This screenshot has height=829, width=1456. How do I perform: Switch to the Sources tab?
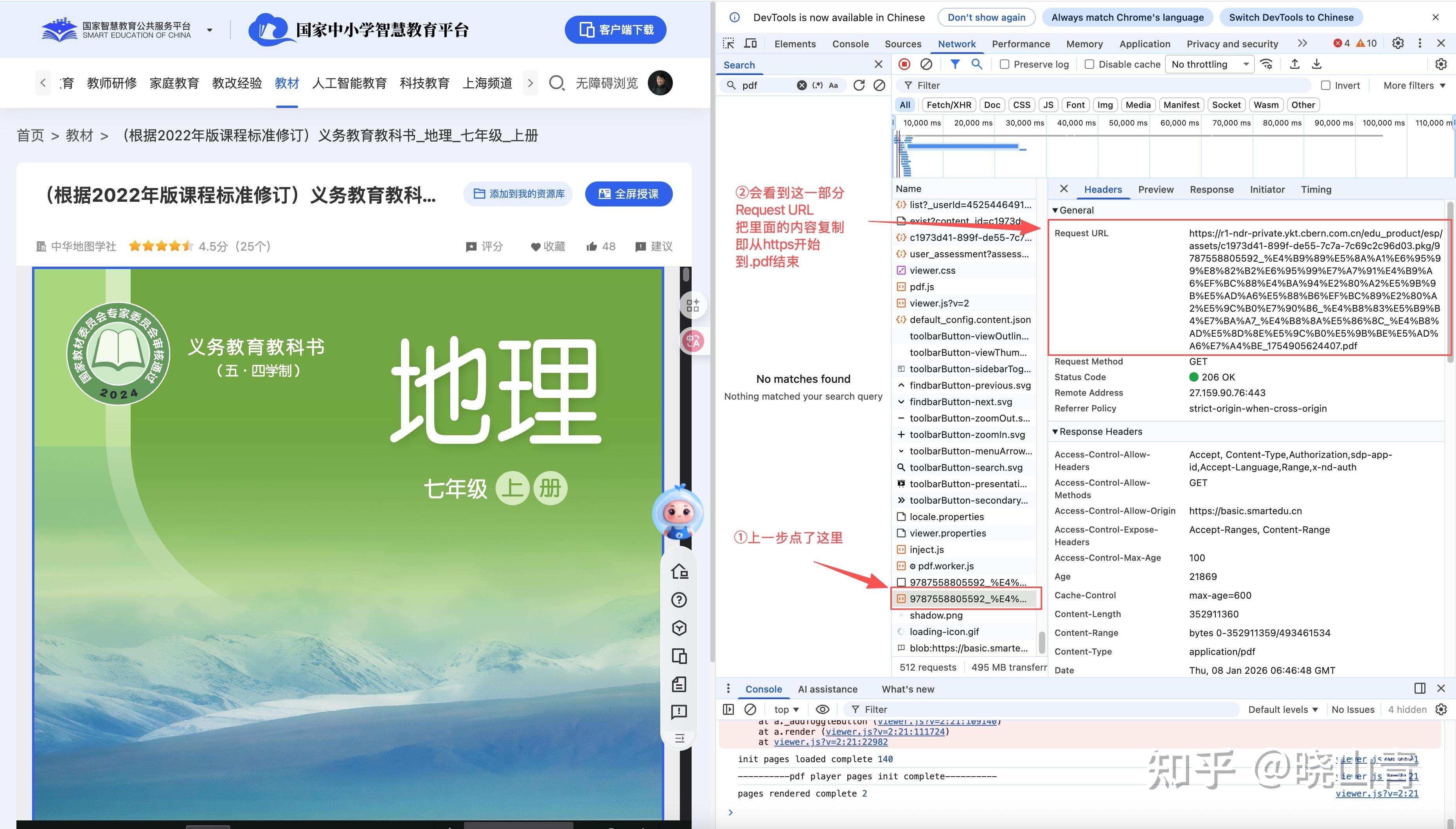[x=902, y=44]
